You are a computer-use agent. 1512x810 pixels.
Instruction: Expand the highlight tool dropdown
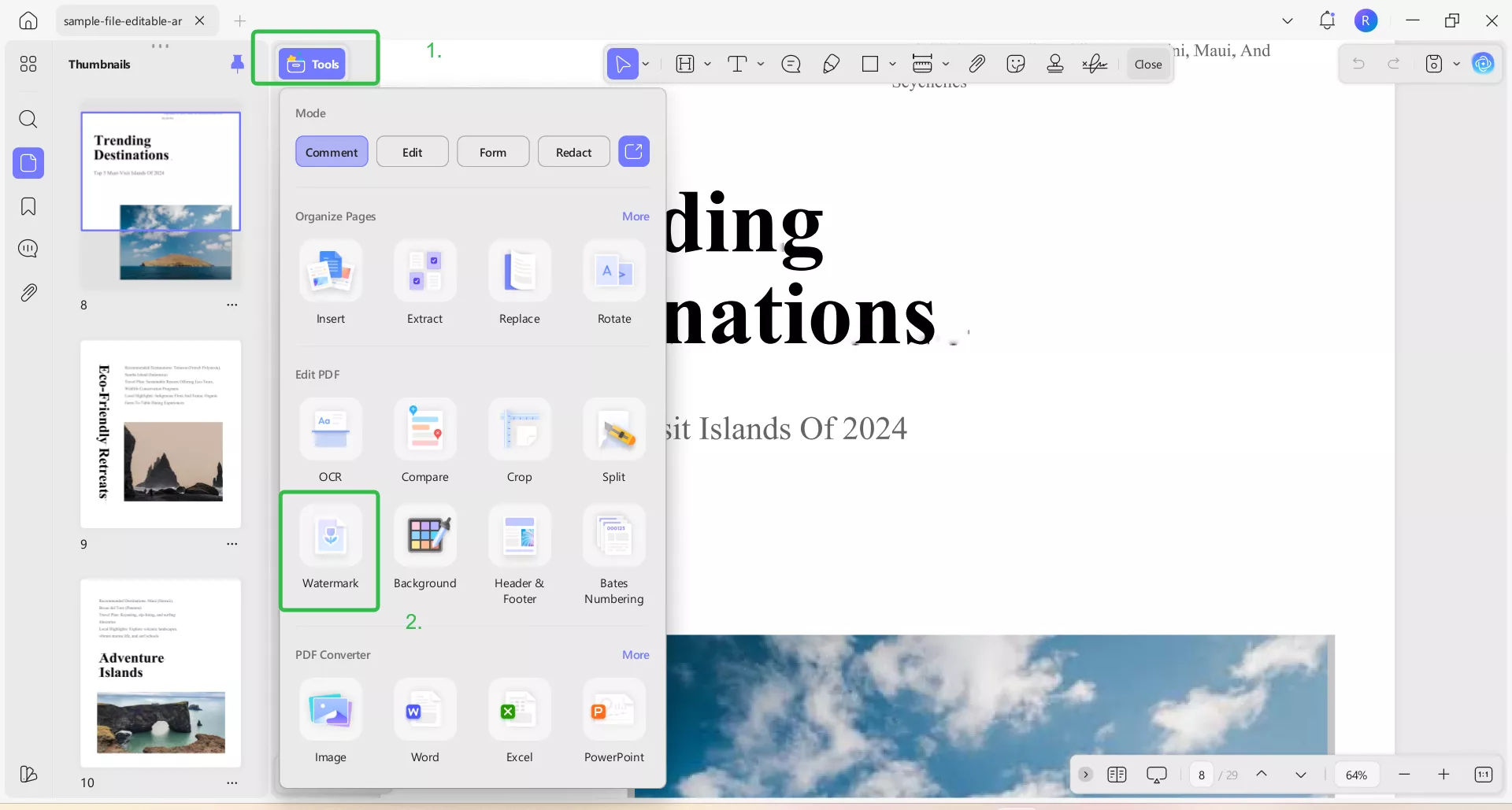click(707, 64)
